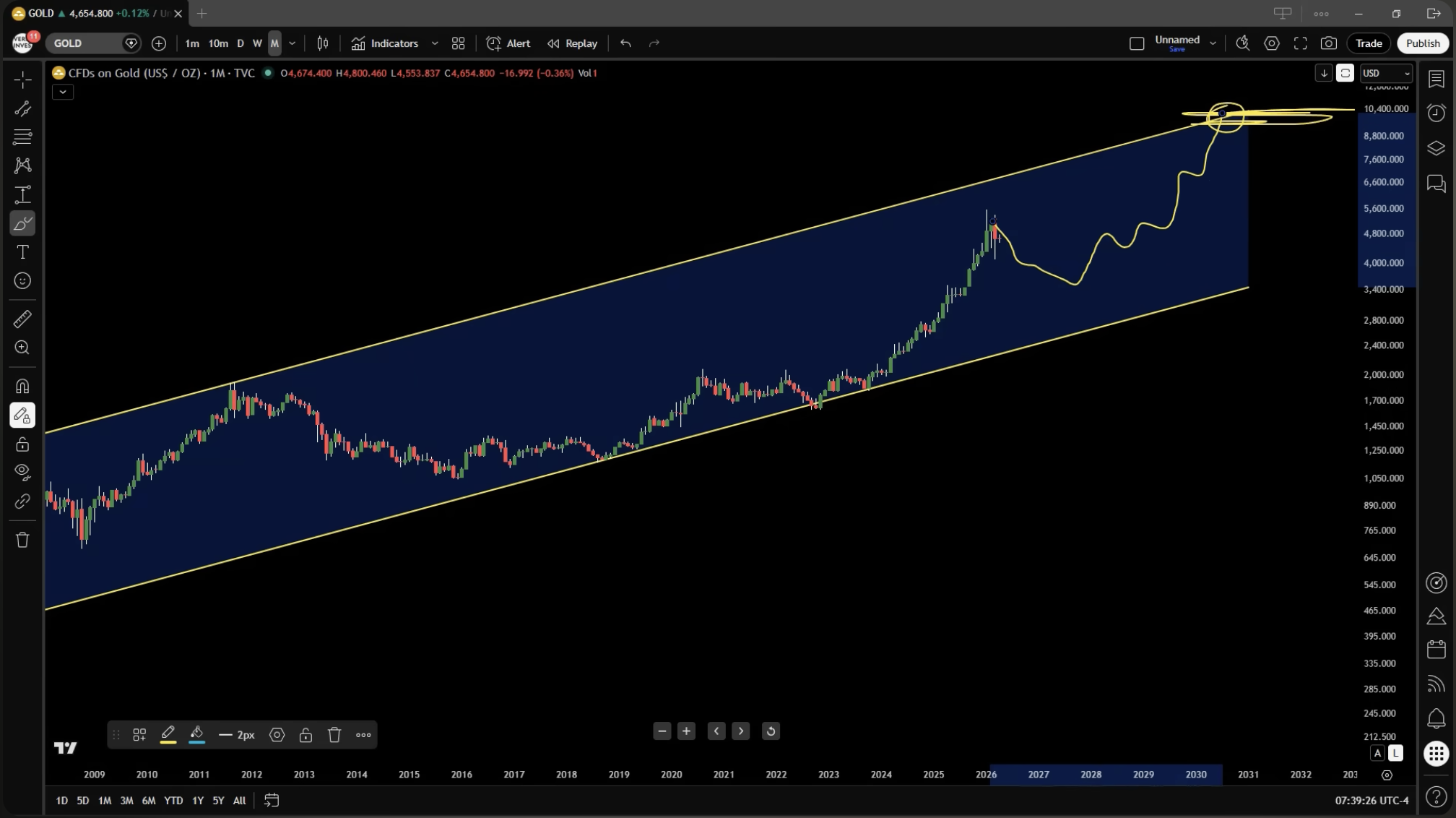Open the USD currency dropdown
The width and height of the screenshot is (1456, 818).
[1385, 73]
